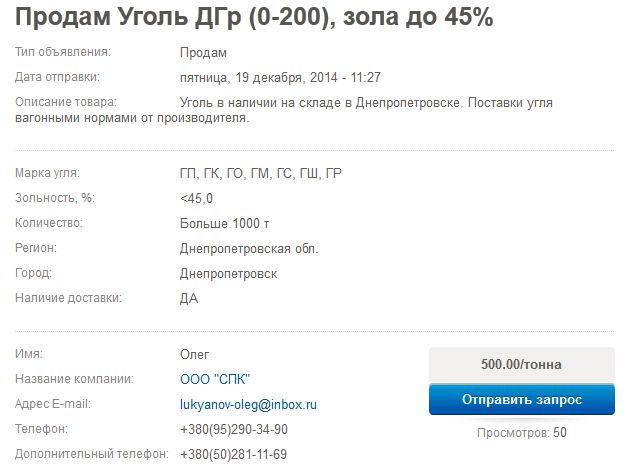Click the additional phone +380(50)281-11-69
This screenshot has width=625, height=474.
tap(234, 454)
